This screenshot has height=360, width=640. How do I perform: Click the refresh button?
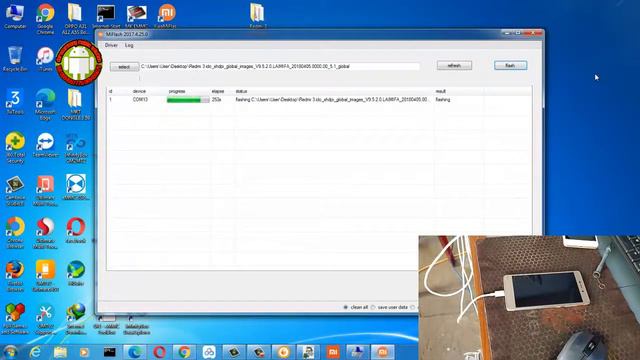[x=454, y=65]
